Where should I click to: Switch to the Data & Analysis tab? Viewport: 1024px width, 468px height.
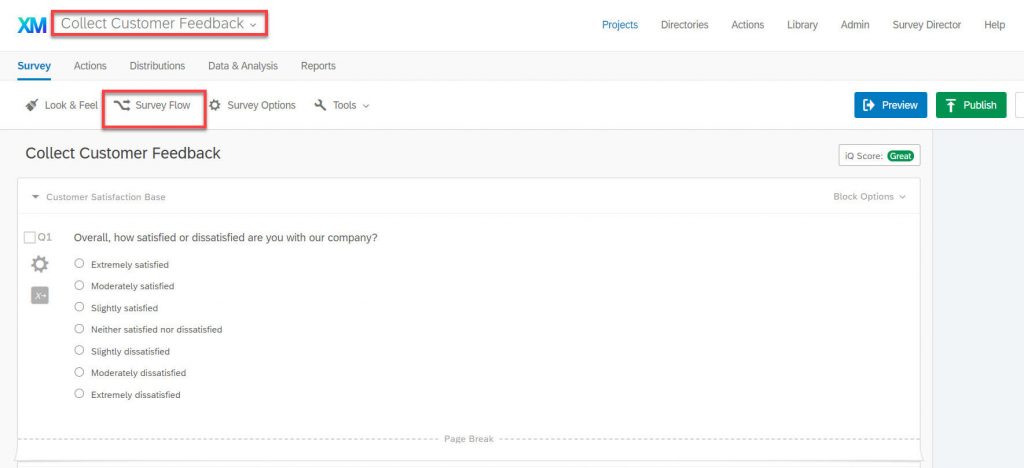[x=243, y=66]
